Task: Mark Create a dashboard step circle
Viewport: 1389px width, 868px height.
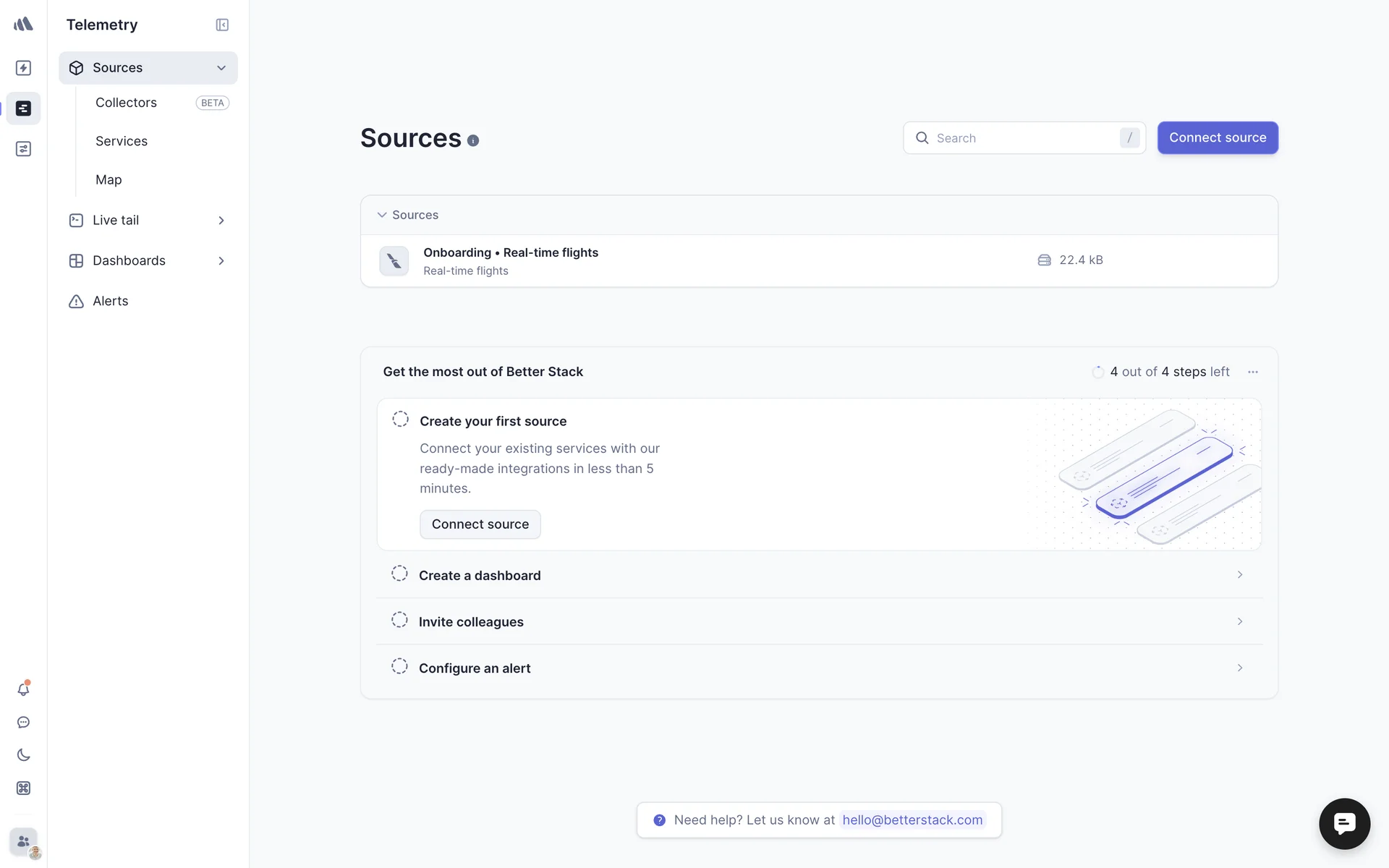Action: pos(399,574)
